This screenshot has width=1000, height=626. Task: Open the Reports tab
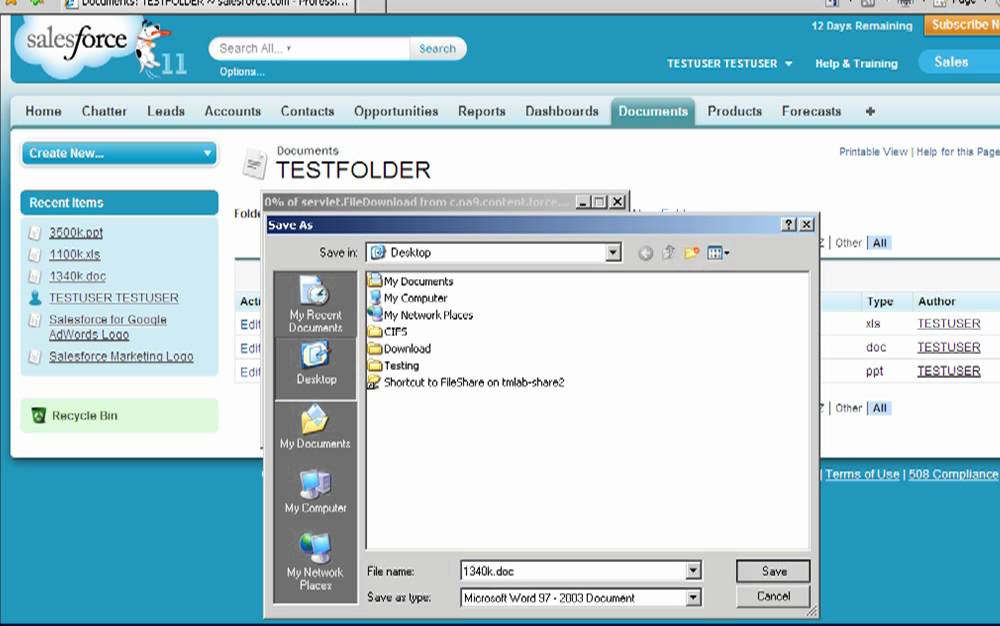tap(482, 112)
